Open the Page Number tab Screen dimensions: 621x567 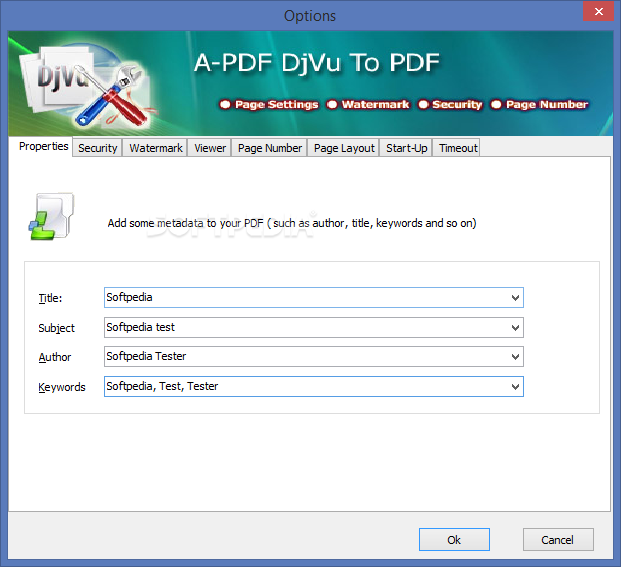(x=270, y=148)
